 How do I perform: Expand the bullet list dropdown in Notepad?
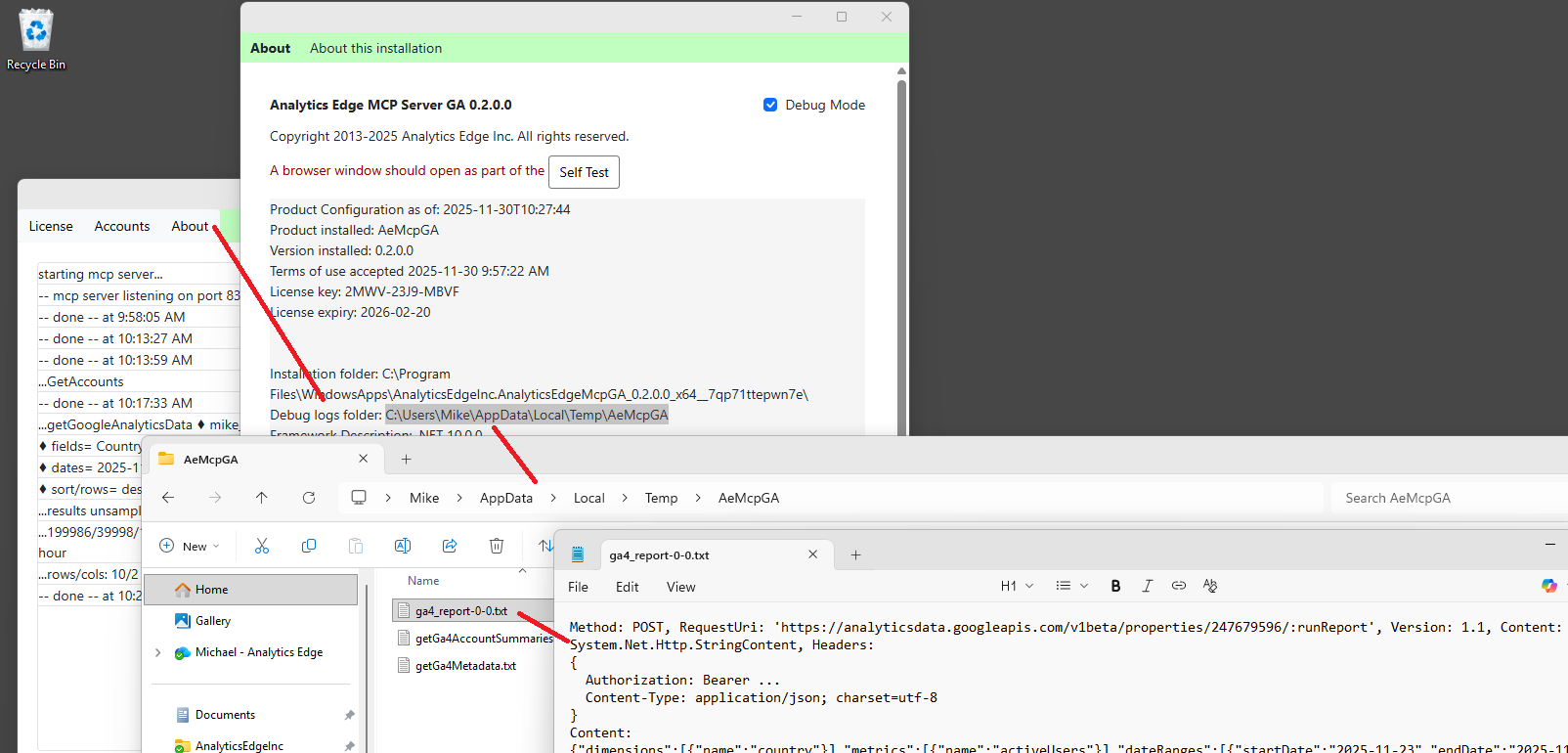point(1071,586)
